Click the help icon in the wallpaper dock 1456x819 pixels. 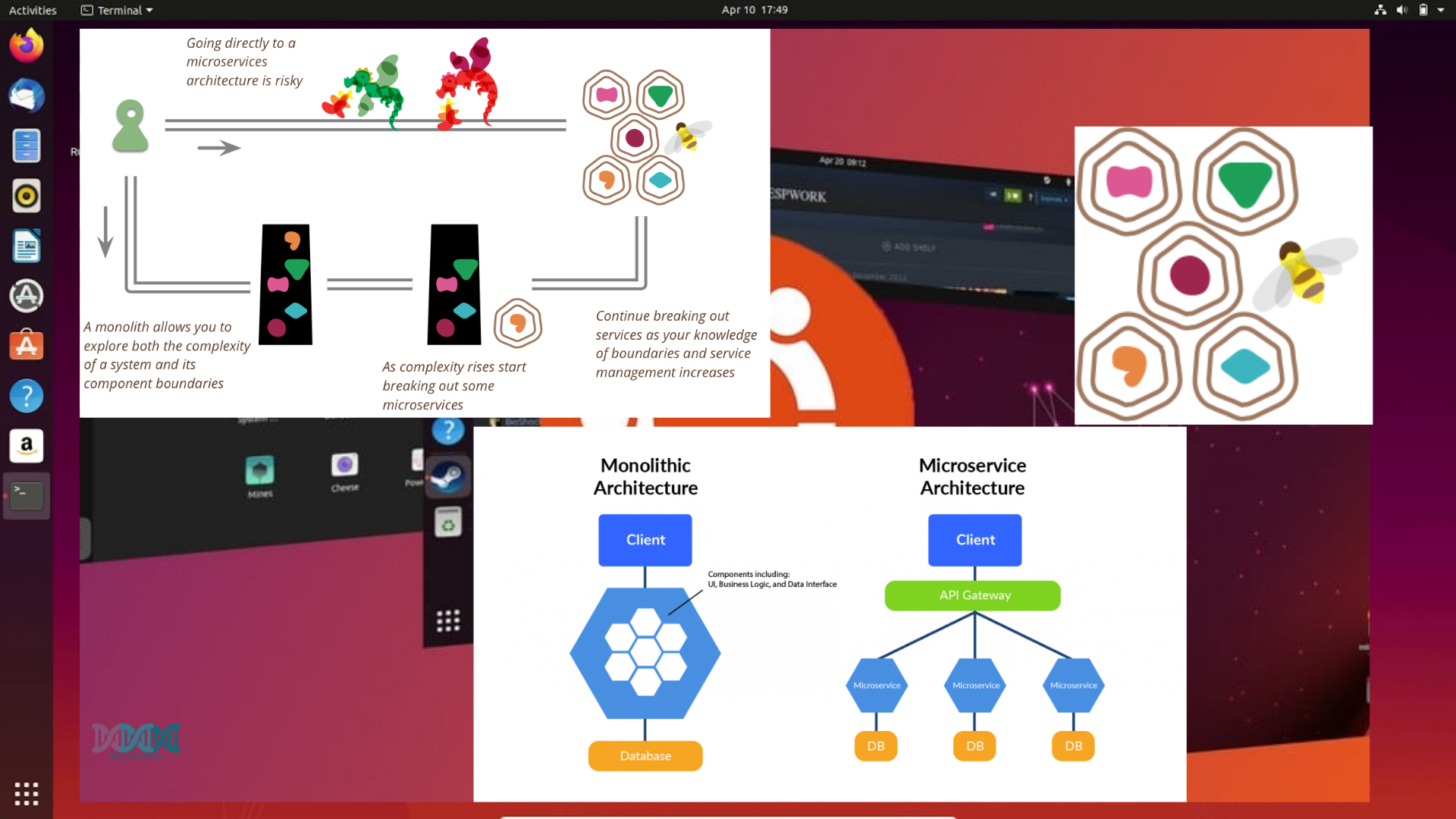click(x=448, y=431)
